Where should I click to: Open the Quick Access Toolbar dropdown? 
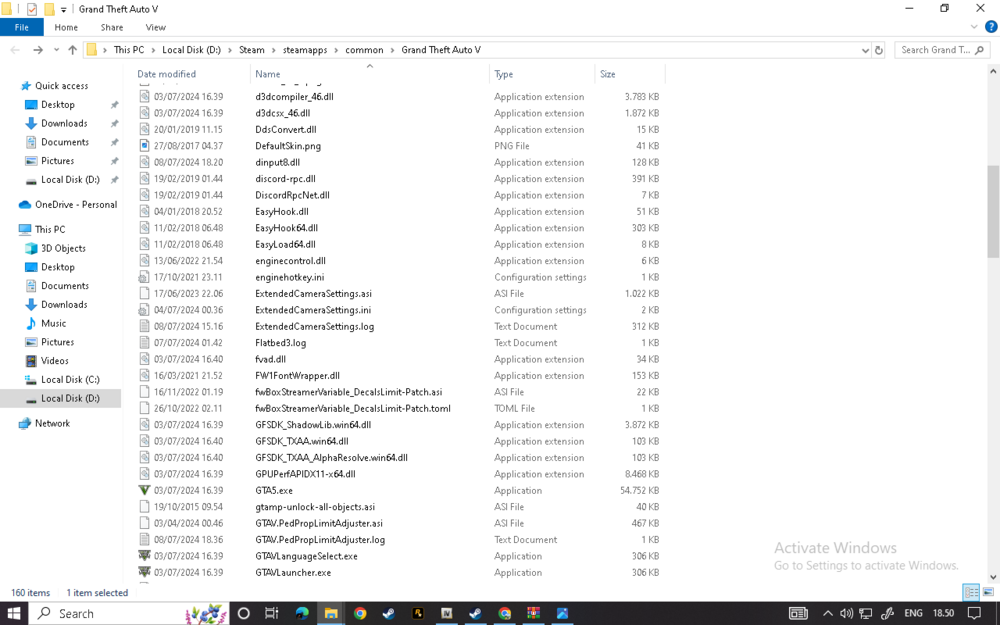tap(63, 9)
